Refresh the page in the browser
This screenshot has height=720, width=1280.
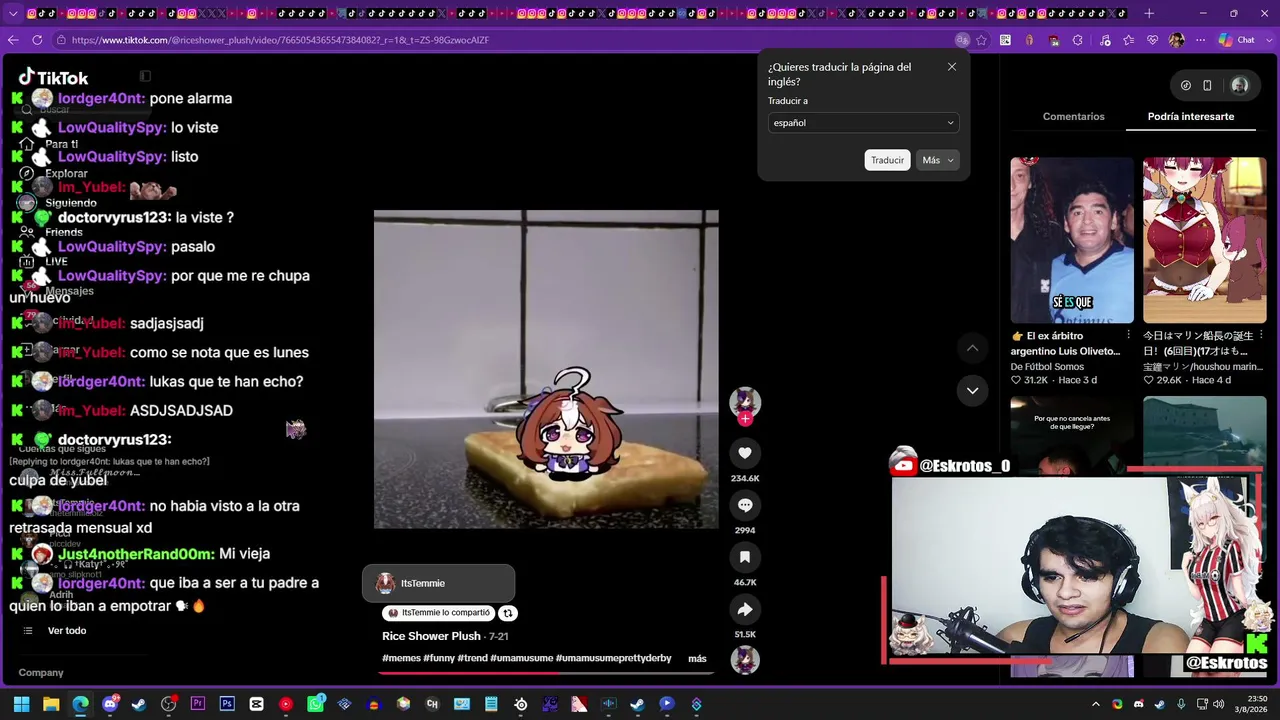click(37, 40)
